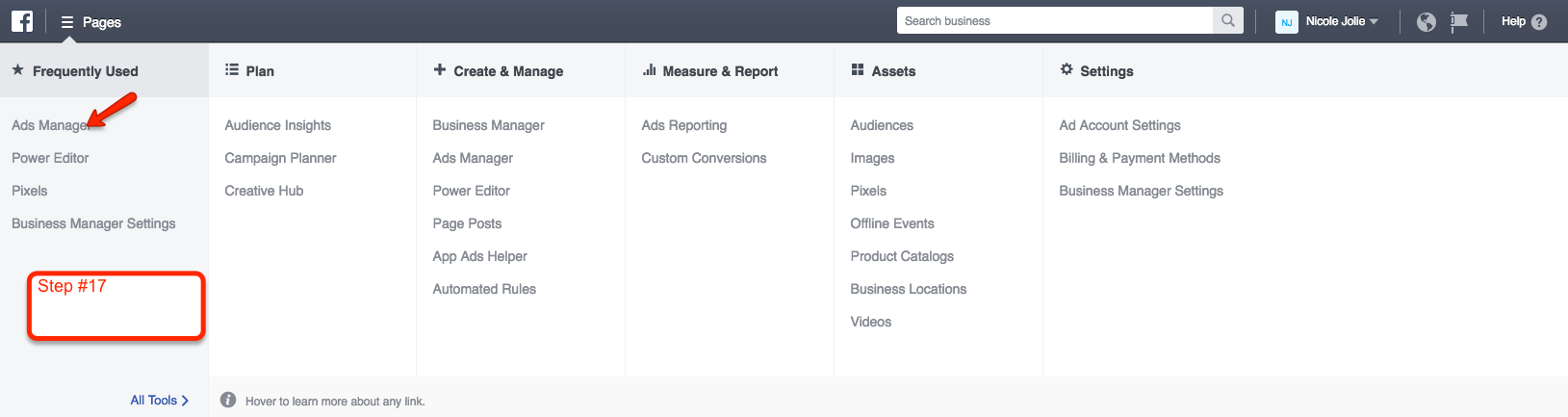This screenshot has height=417, width=1568.
Task: Select the Settings column header
Action: click(x=1106, y=71)
